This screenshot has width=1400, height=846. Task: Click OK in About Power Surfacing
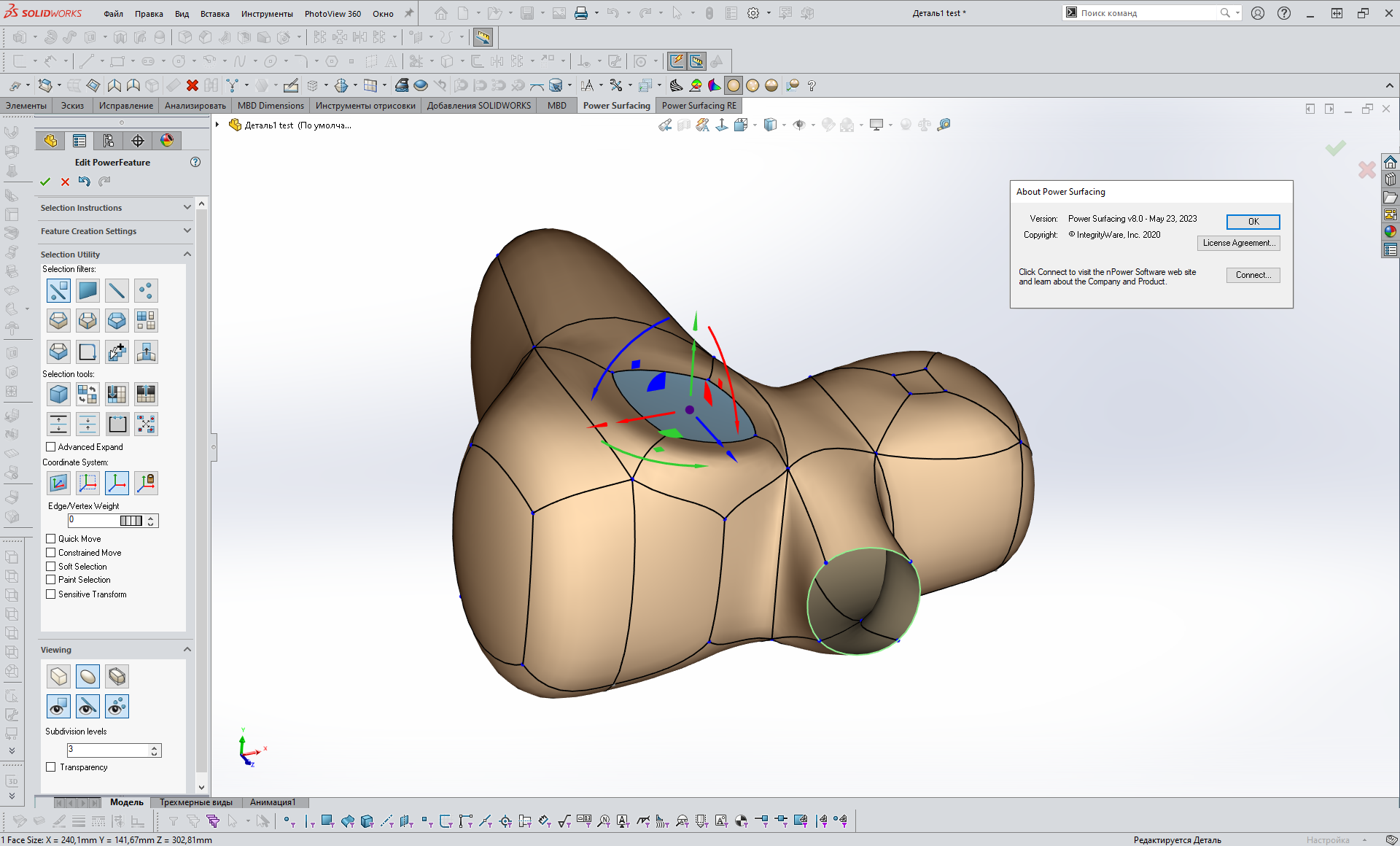coord(1253,222)
